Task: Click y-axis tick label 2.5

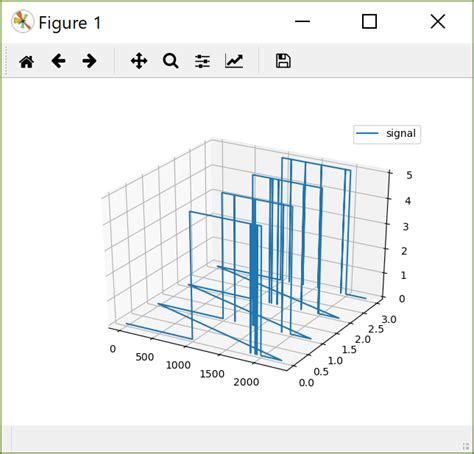Action: click(376, 329)
